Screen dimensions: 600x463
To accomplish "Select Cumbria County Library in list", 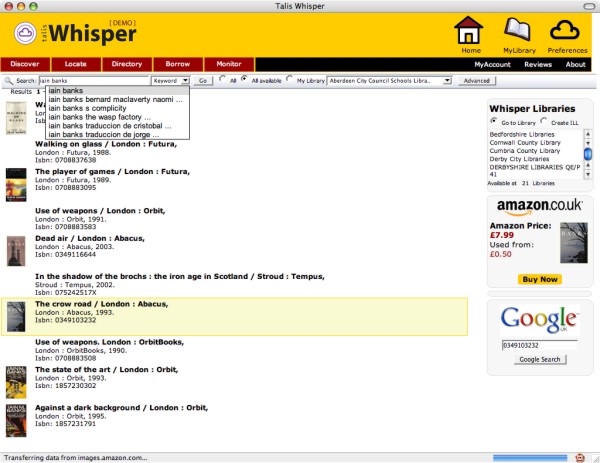I will pos(525,151).
